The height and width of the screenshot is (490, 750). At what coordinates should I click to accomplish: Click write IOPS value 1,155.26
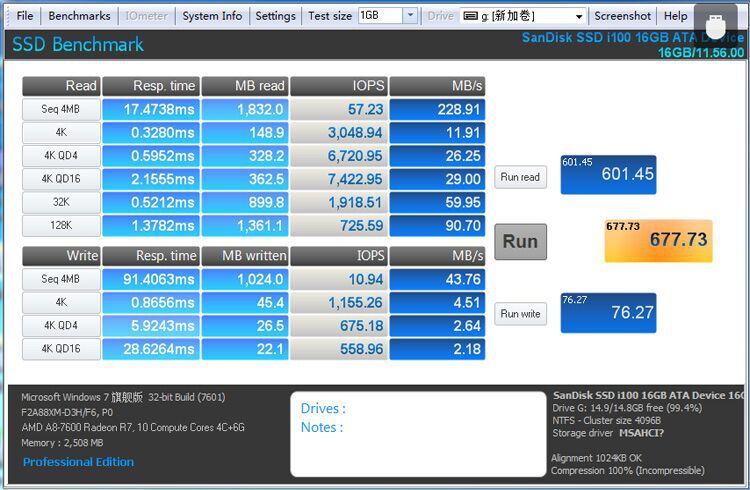(x=339, y=302)
